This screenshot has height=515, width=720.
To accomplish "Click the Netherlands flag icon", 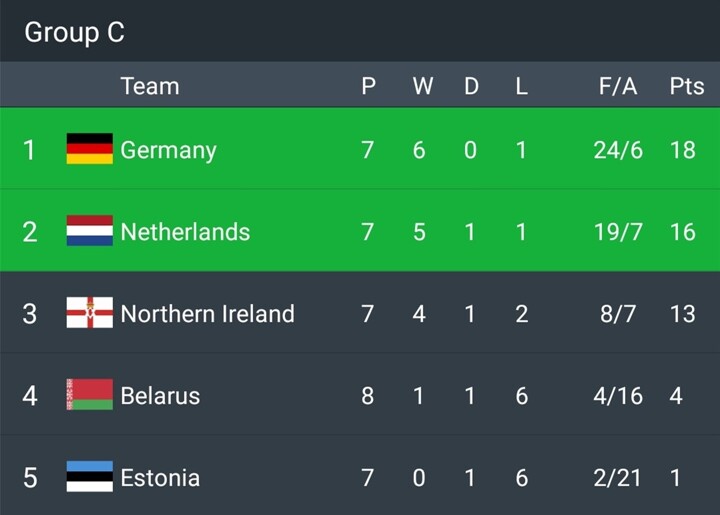I will [89, 232].
